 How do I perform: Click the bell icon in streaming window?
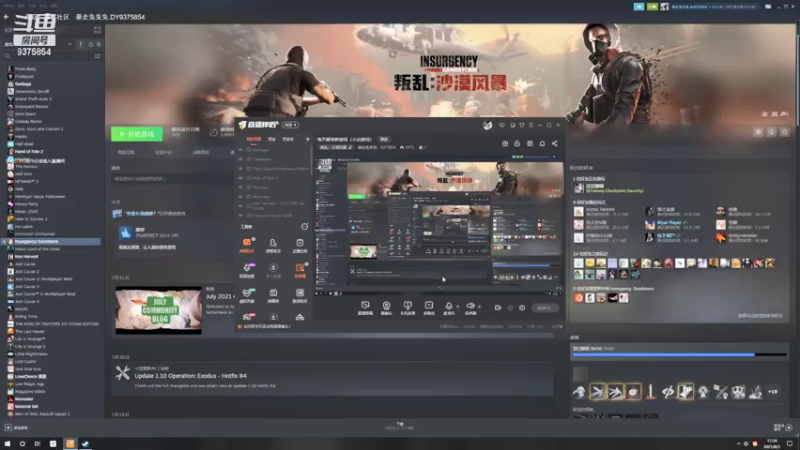pyautogui.click(x=542, y=144)
